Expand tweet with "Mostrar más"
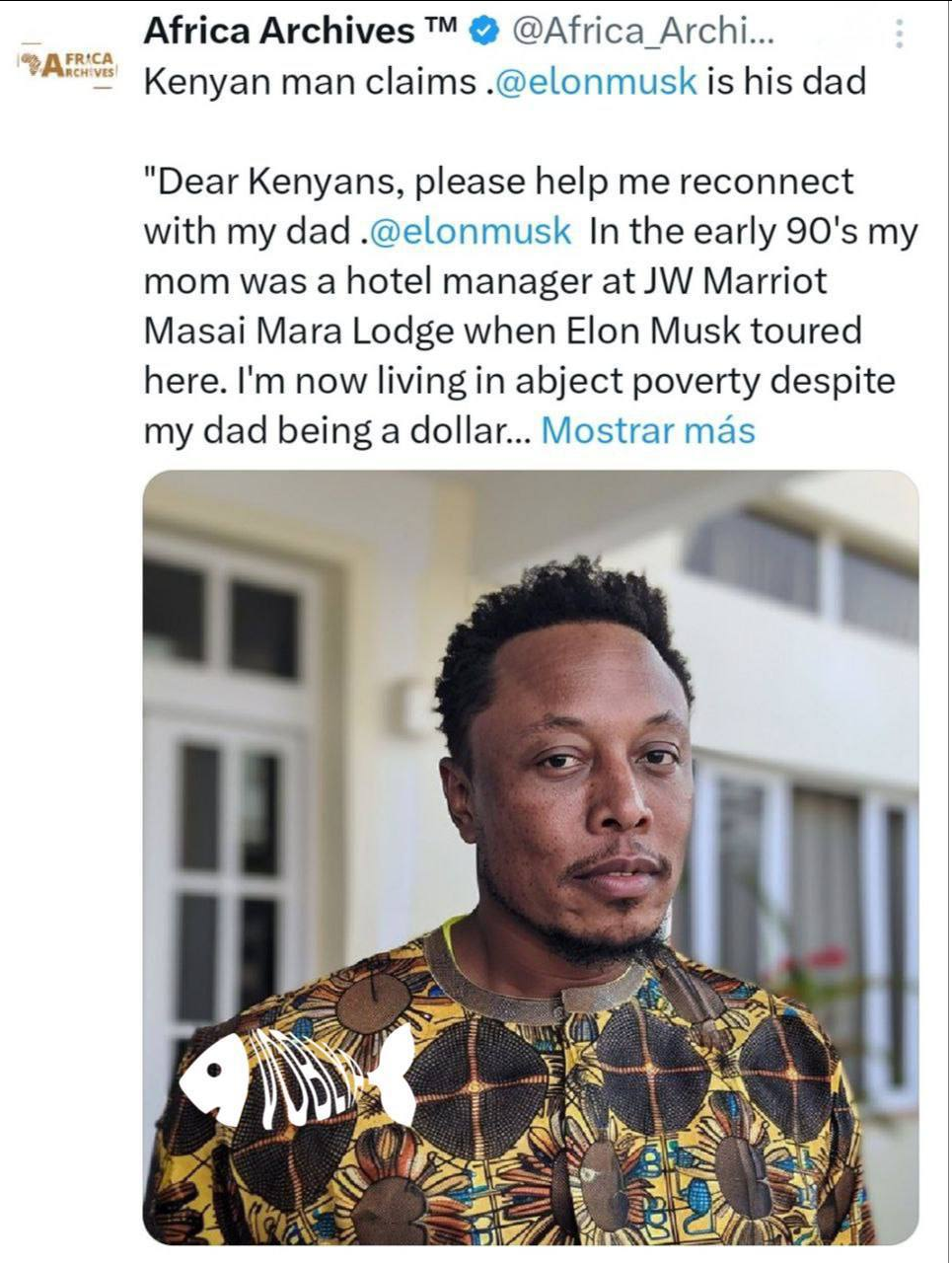Screen dimensions: 952x1263 [648, 430]
